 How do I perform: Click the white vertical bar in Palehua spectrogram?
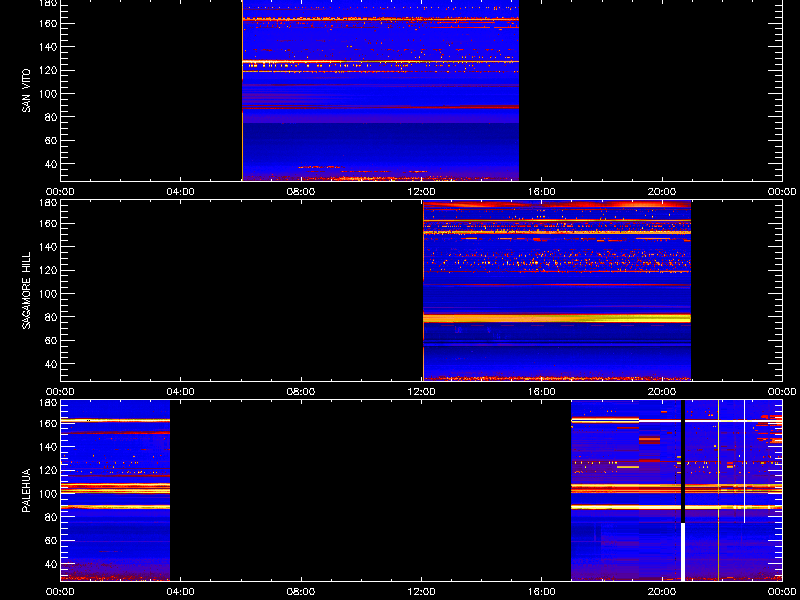click(683, 552)
